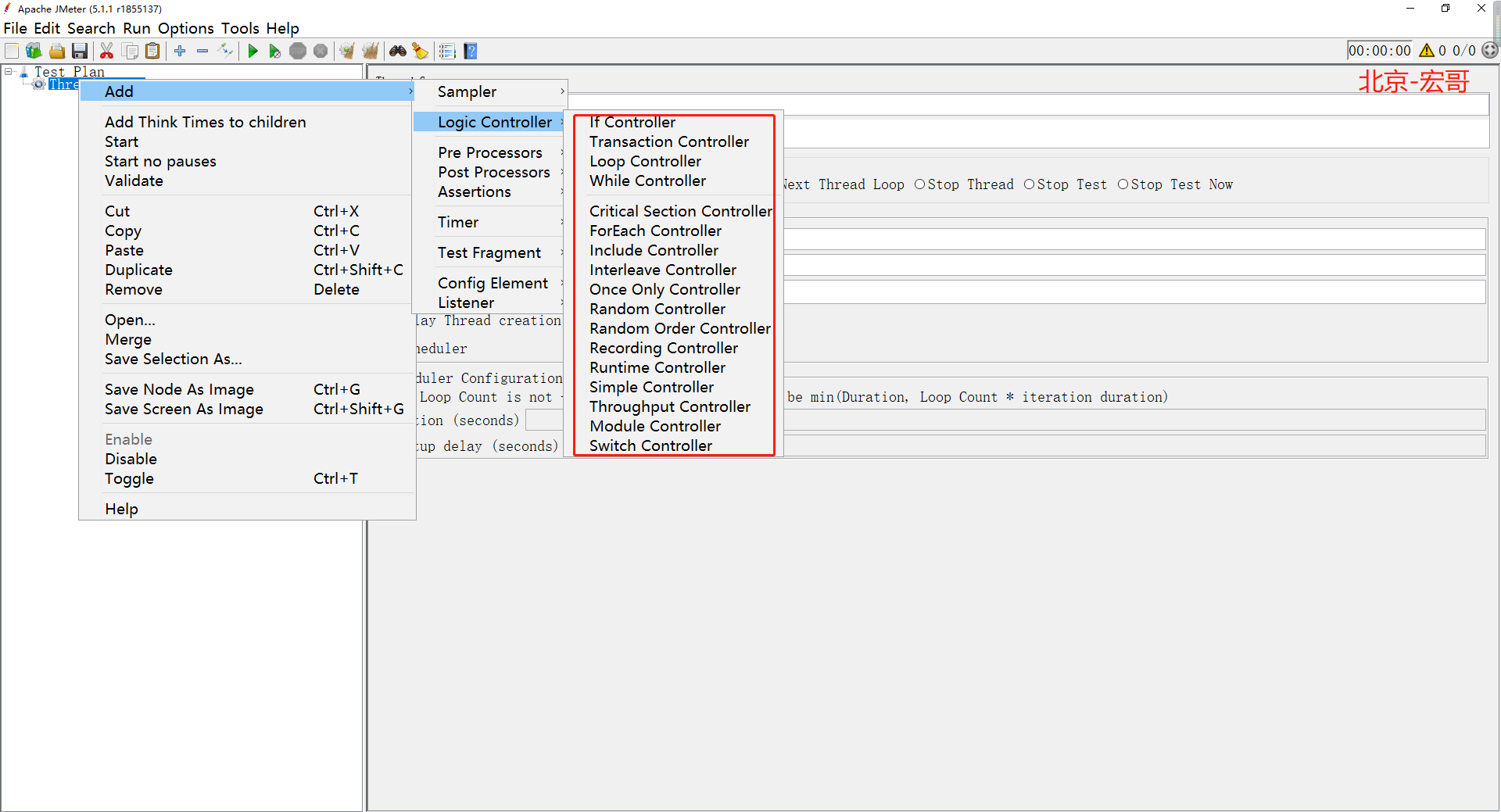Select Transaction Controller in the list
Image resolution: width=1501 pixels, height=812 pixels.
[668, 141]
